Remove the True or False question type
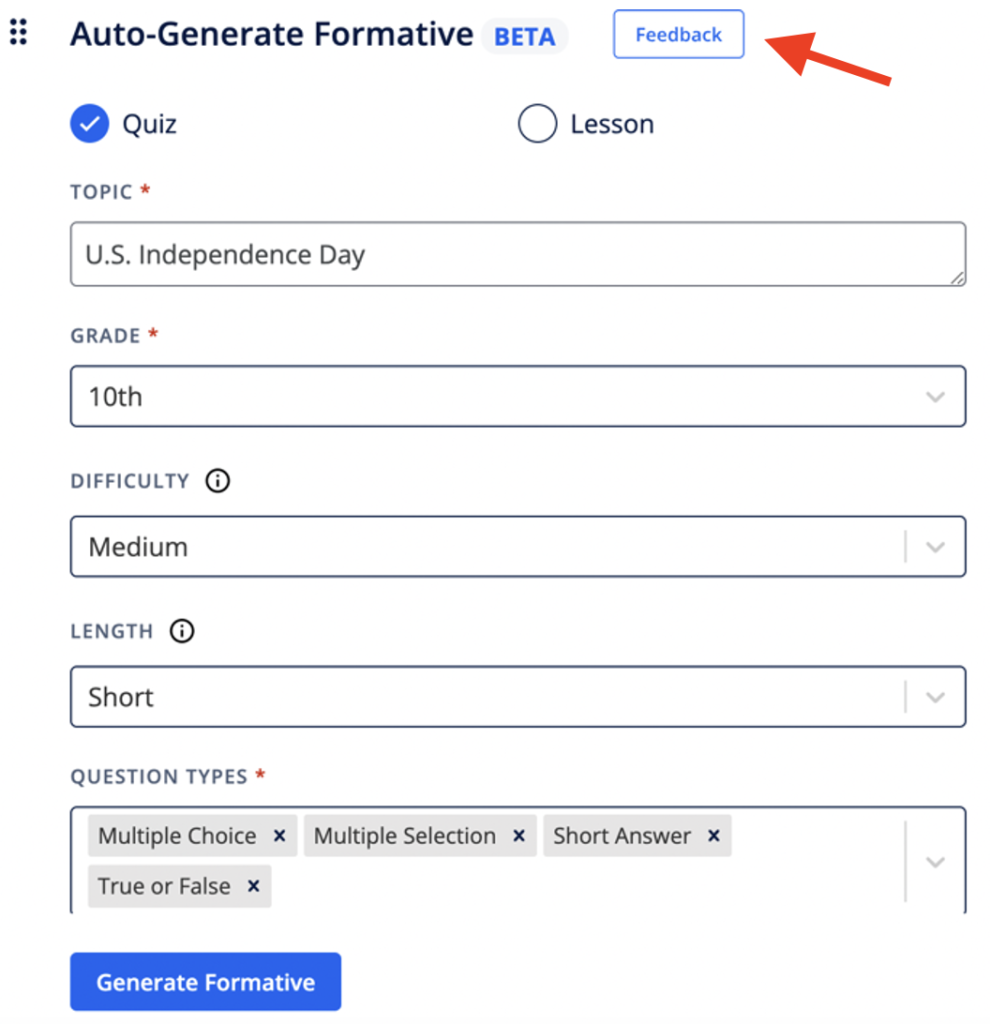The image size is (990, 1024). point(254,886)
